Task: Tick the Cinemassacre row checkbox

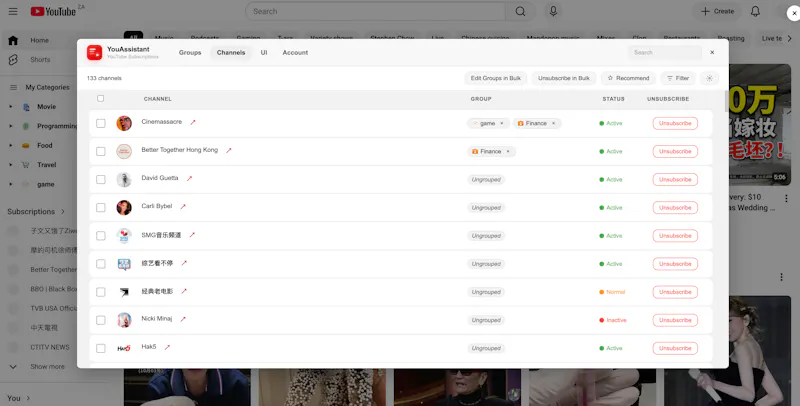Action: [x=101, y=123]
